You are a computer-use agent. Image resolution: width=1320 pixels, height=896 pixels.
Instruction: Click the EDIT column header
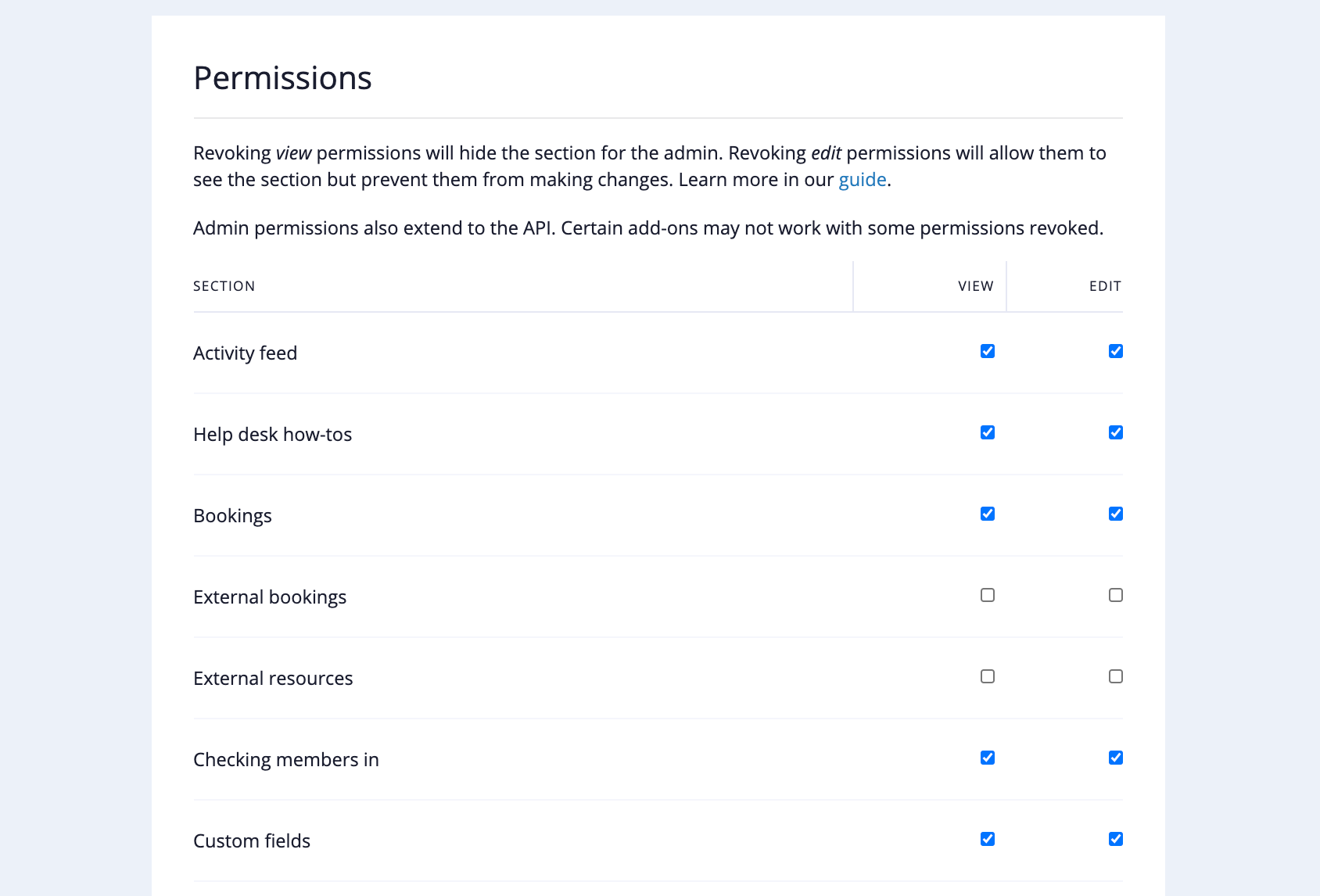click(1105, 286)
